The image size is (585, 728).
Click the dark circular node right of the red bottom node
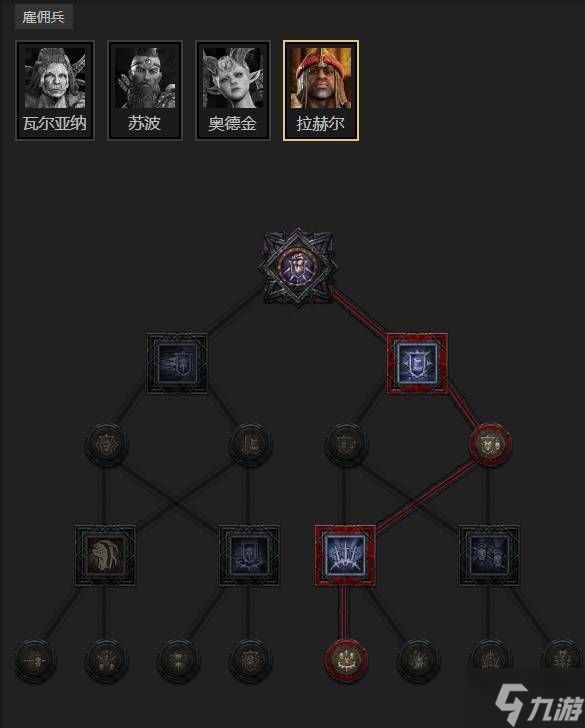coord(418,660)
